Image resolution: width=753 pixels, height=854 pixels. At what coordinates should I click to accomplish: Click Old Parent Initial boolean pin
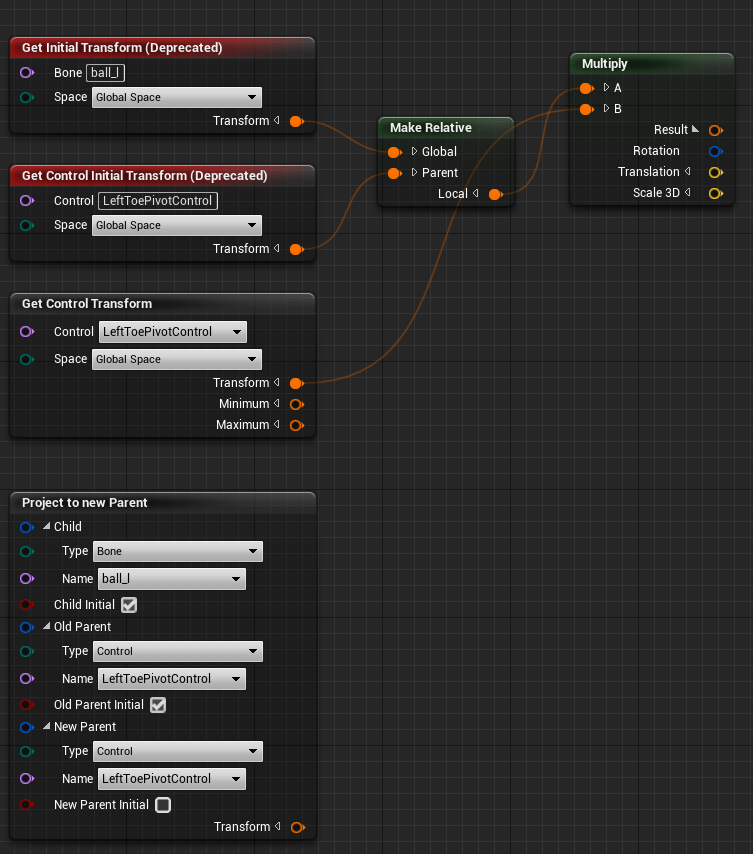click(x=27, y=705)
